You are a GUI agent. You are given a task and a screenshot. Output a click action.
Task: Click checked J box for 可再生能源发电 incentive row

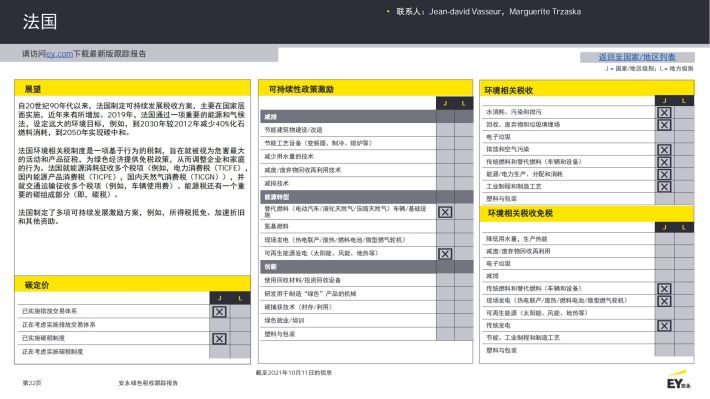(x=445, y=254)
